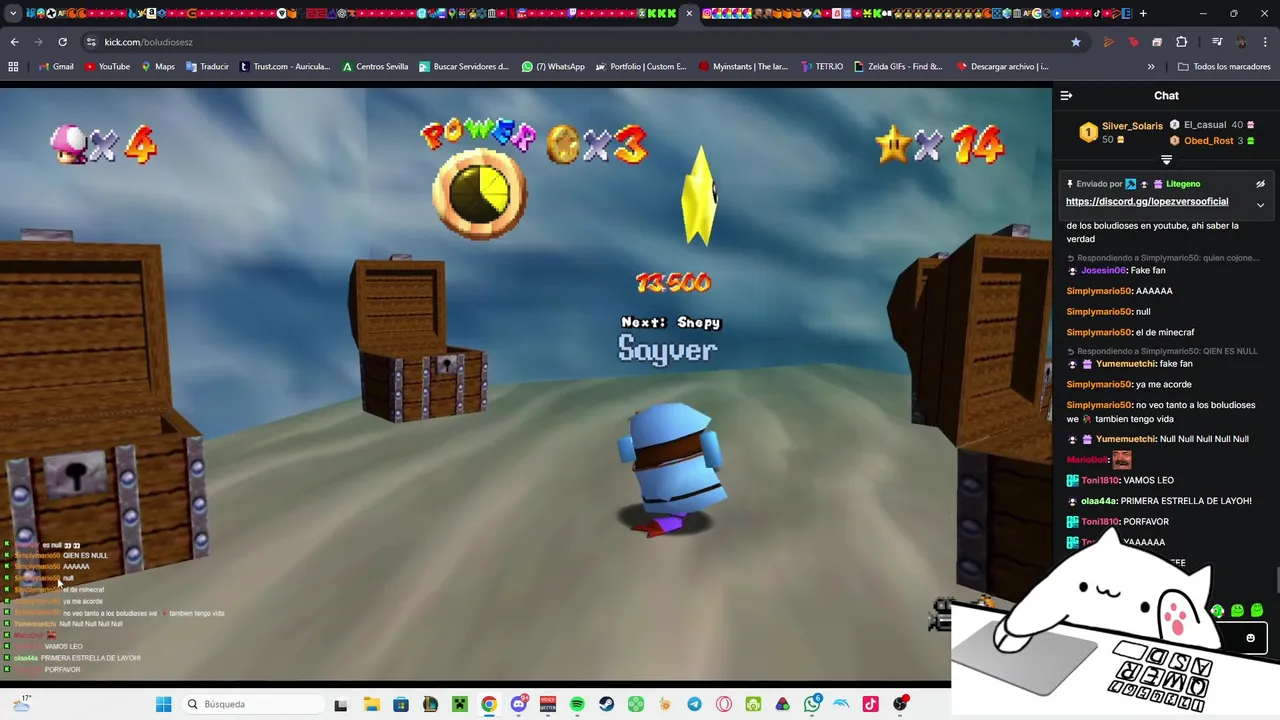Viewport: 1280px width, 720px height.
Task: Open the WhatsApp bookmark
Action: 553,67
